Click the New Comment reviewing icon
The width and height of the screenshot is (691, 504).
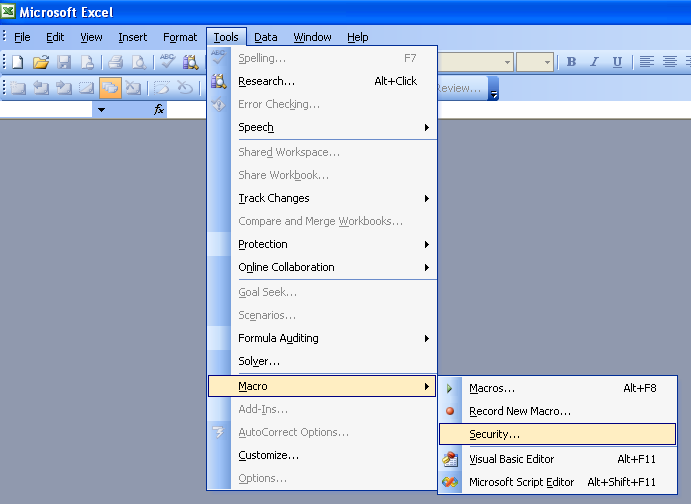18,88
